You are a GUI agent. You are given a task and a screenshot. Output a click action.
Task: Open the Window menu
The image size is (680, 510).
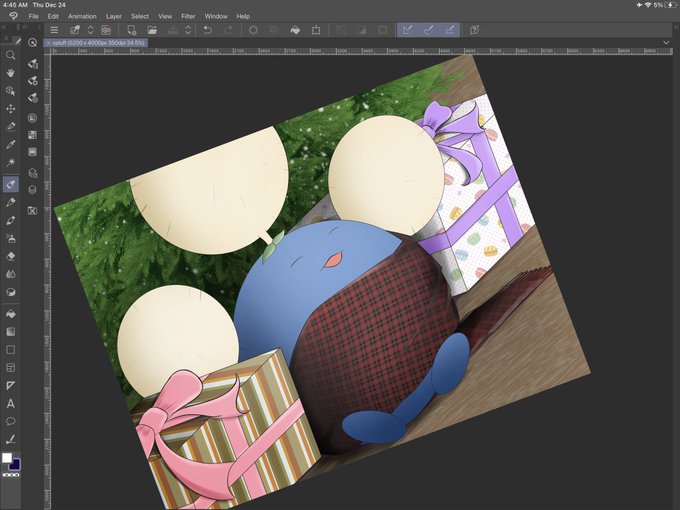[216, 16]
